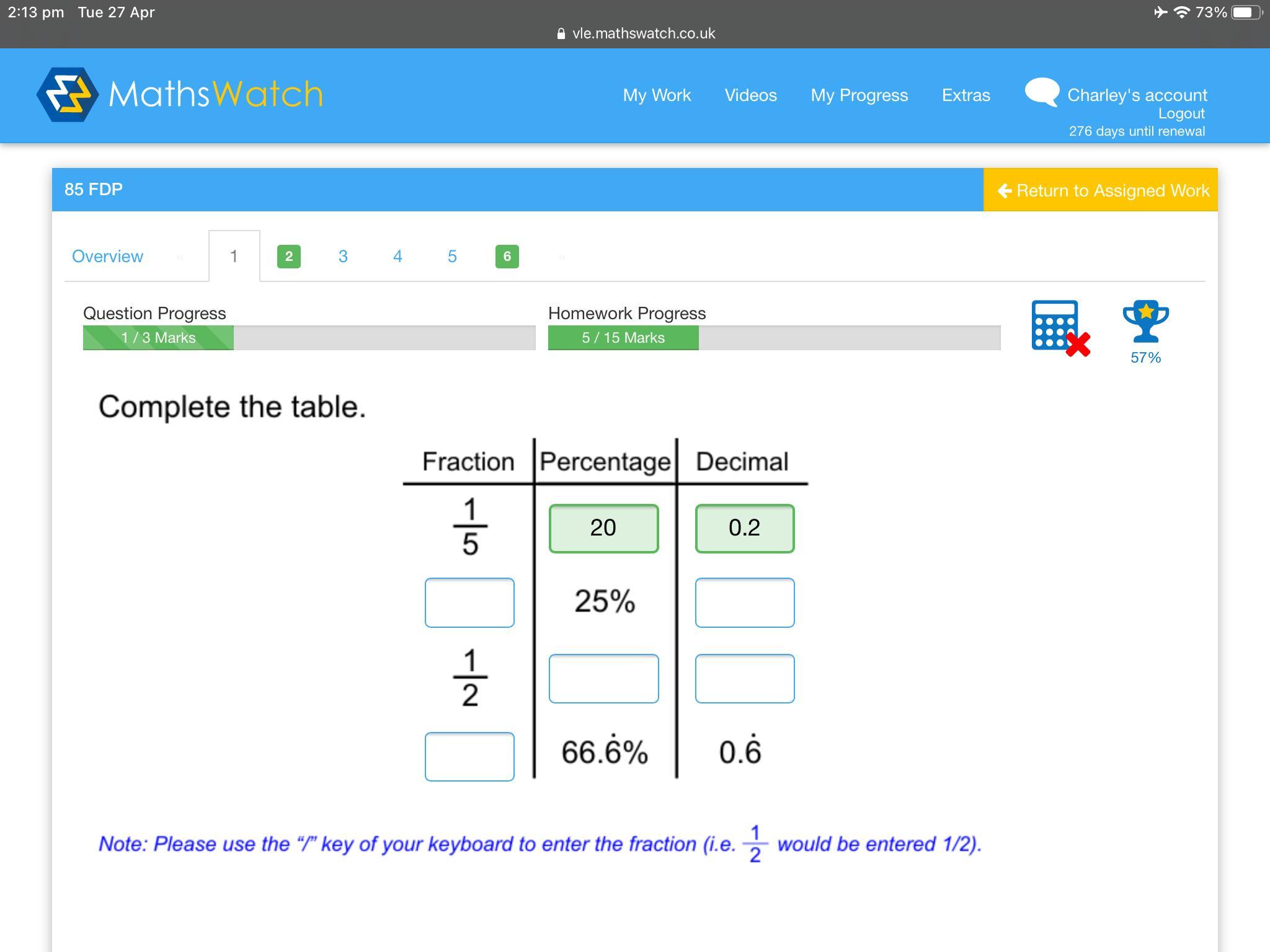This screenshot has height=952, width=1270.
Task: Open green question 6 badge
Action: 507,257
